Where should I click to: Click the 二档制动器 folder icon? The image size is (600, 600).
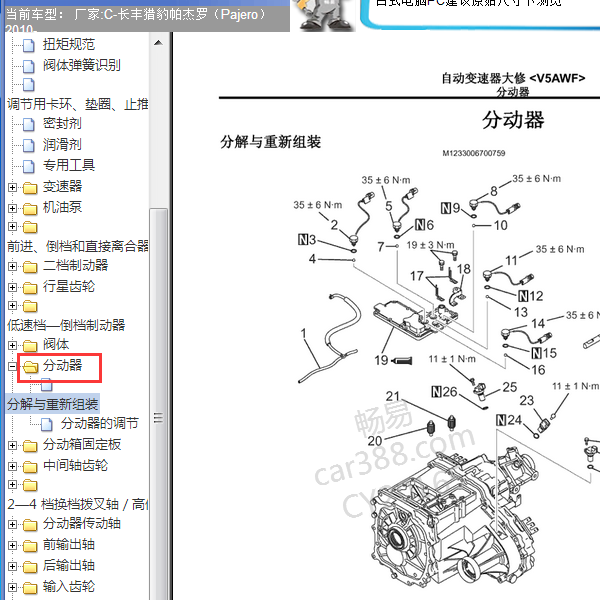point(30,267)
